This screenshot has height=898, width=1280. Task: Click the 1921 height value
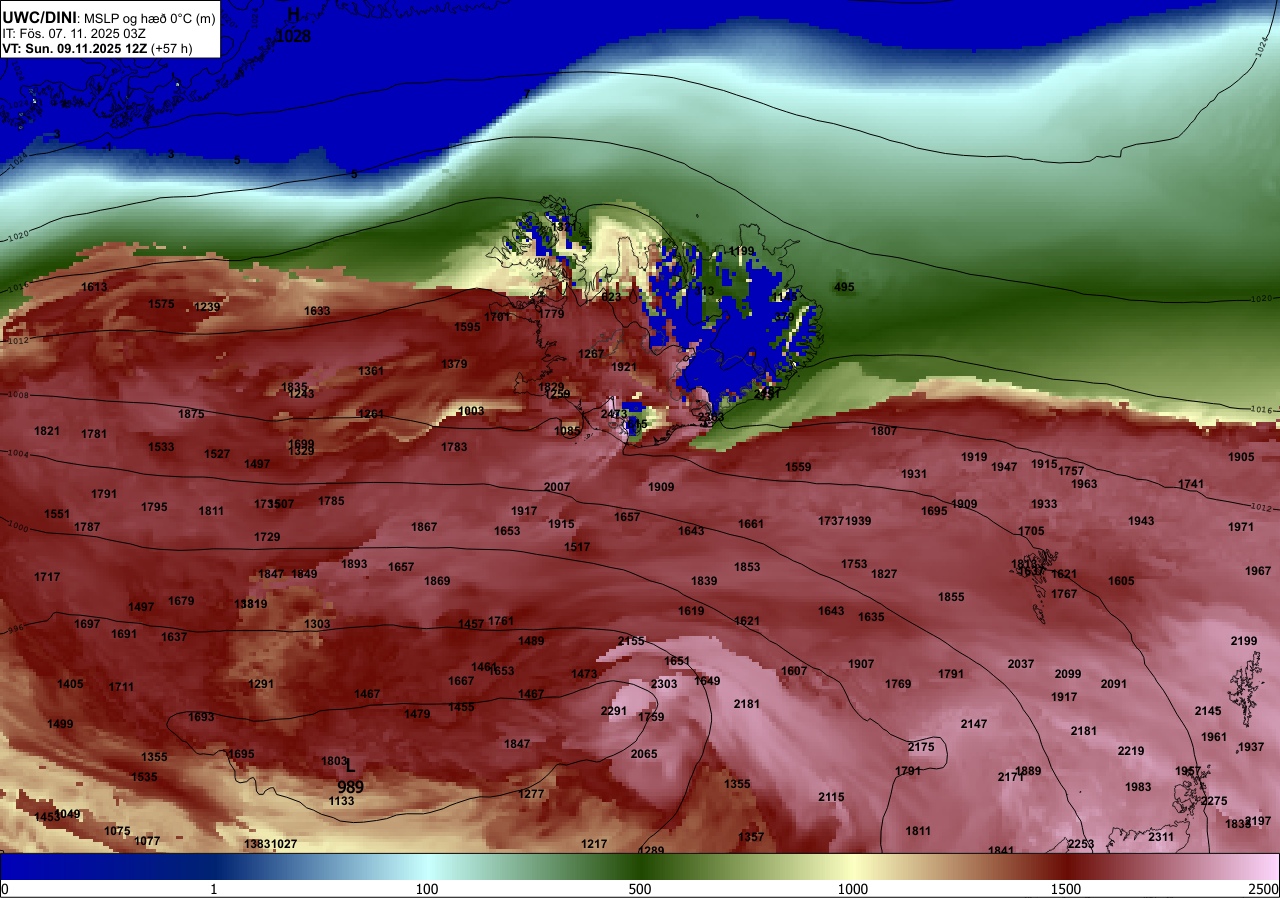pyautogui.click(x=624, y=367)
